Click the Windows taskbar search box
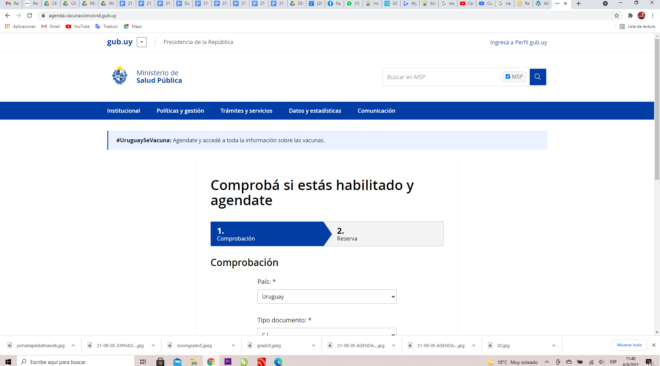The width and height of the screenshot is (660, 366). 76,362
